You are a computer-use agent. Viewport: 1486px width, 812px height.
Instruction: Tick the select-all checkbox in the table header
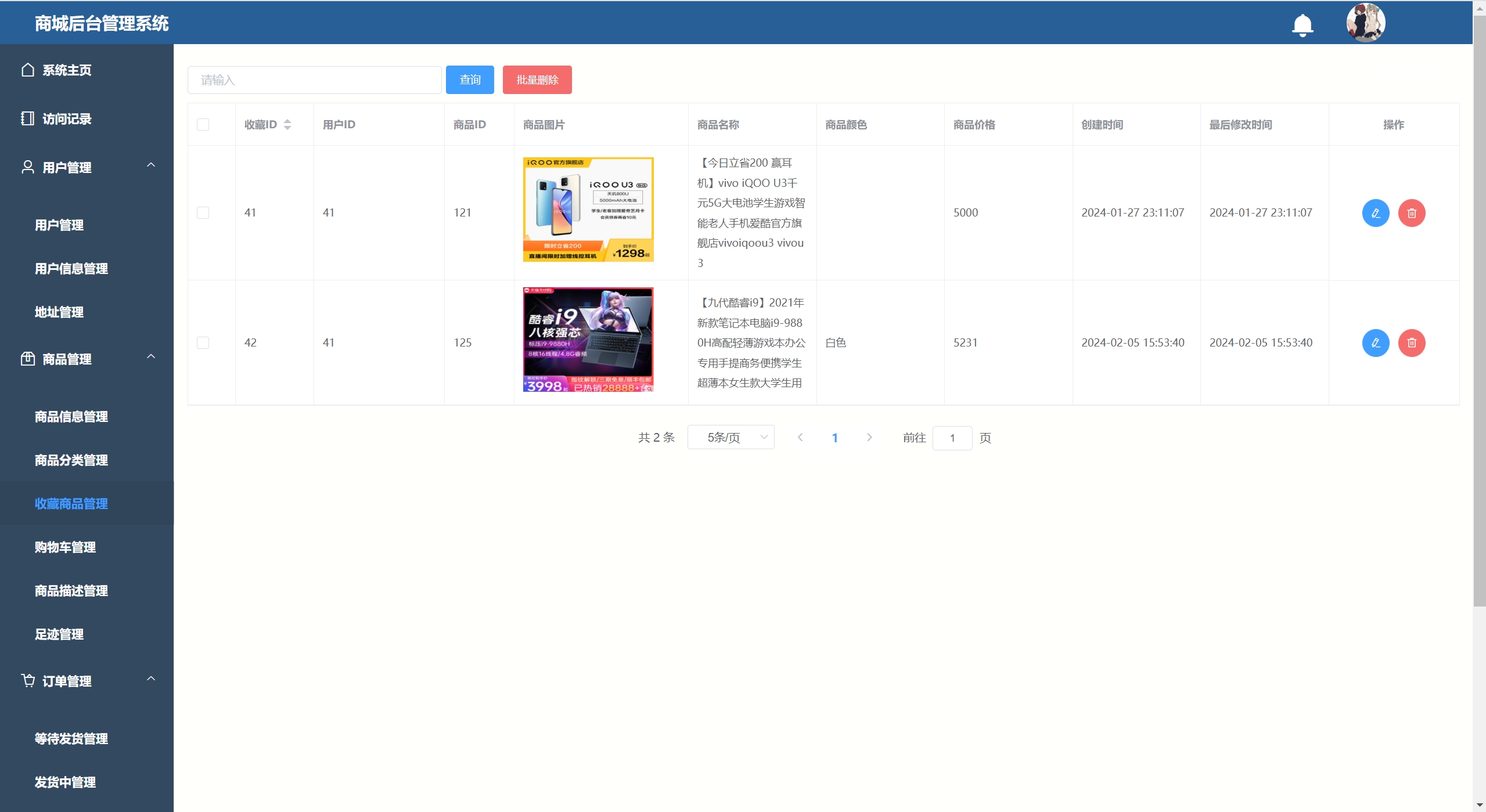[203, 125]
